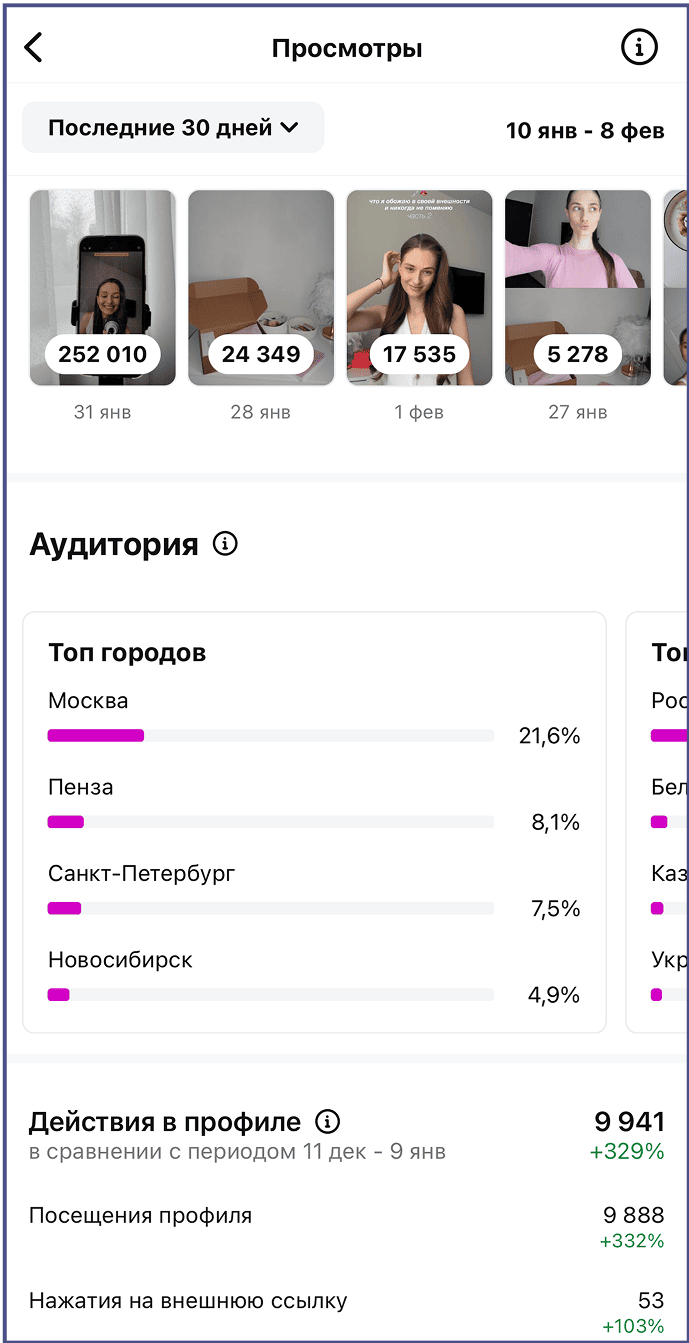689x1343 pixels.
Task: Open the Последние 30 дней dropdown
Action: click(x=173, y=128)
